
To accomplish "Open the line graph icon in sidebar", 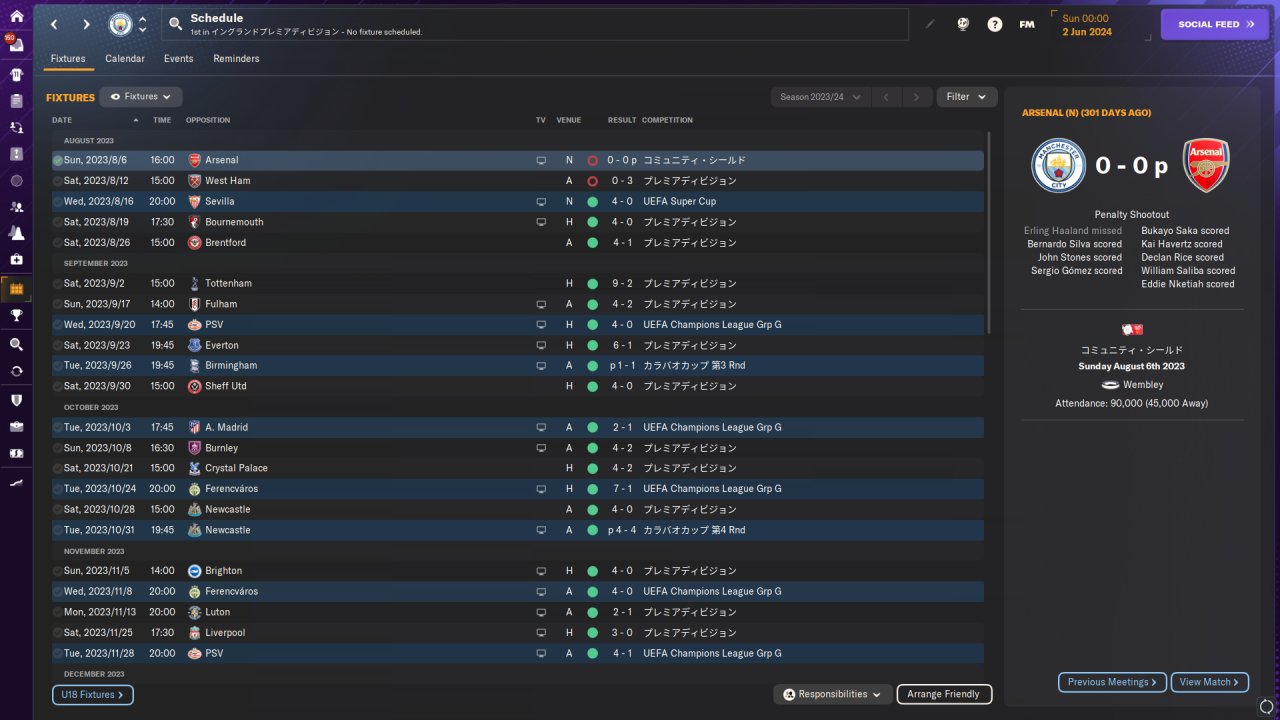I will [x=16, y=482].
